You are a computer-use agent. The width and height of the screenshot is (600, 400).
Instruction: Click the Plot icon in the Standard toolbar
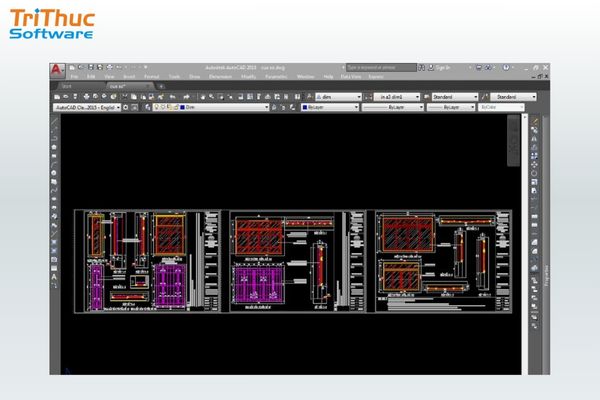tap(86, 97)
